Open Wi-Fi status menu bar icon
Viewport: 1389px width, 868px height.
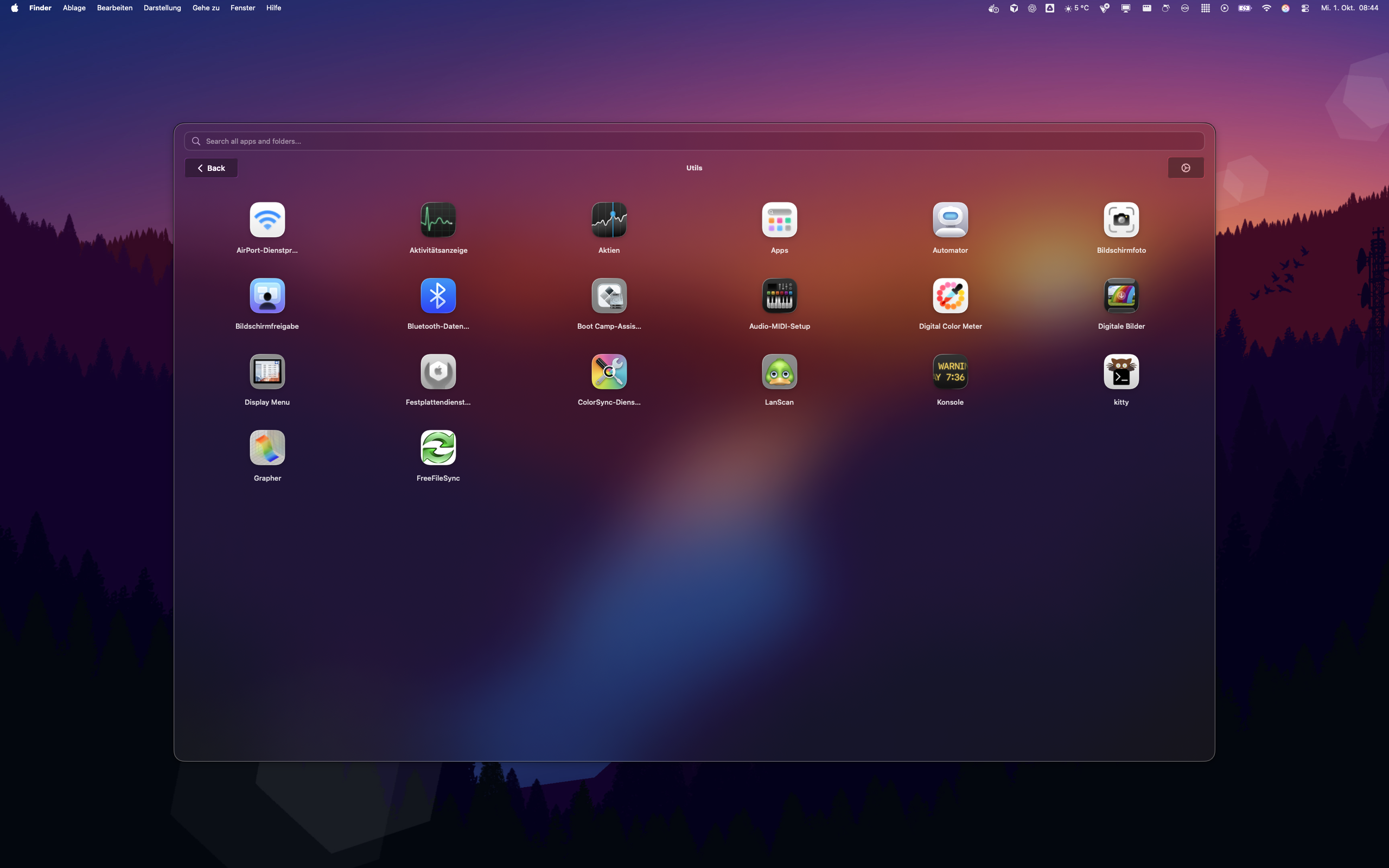[1266, 8]
